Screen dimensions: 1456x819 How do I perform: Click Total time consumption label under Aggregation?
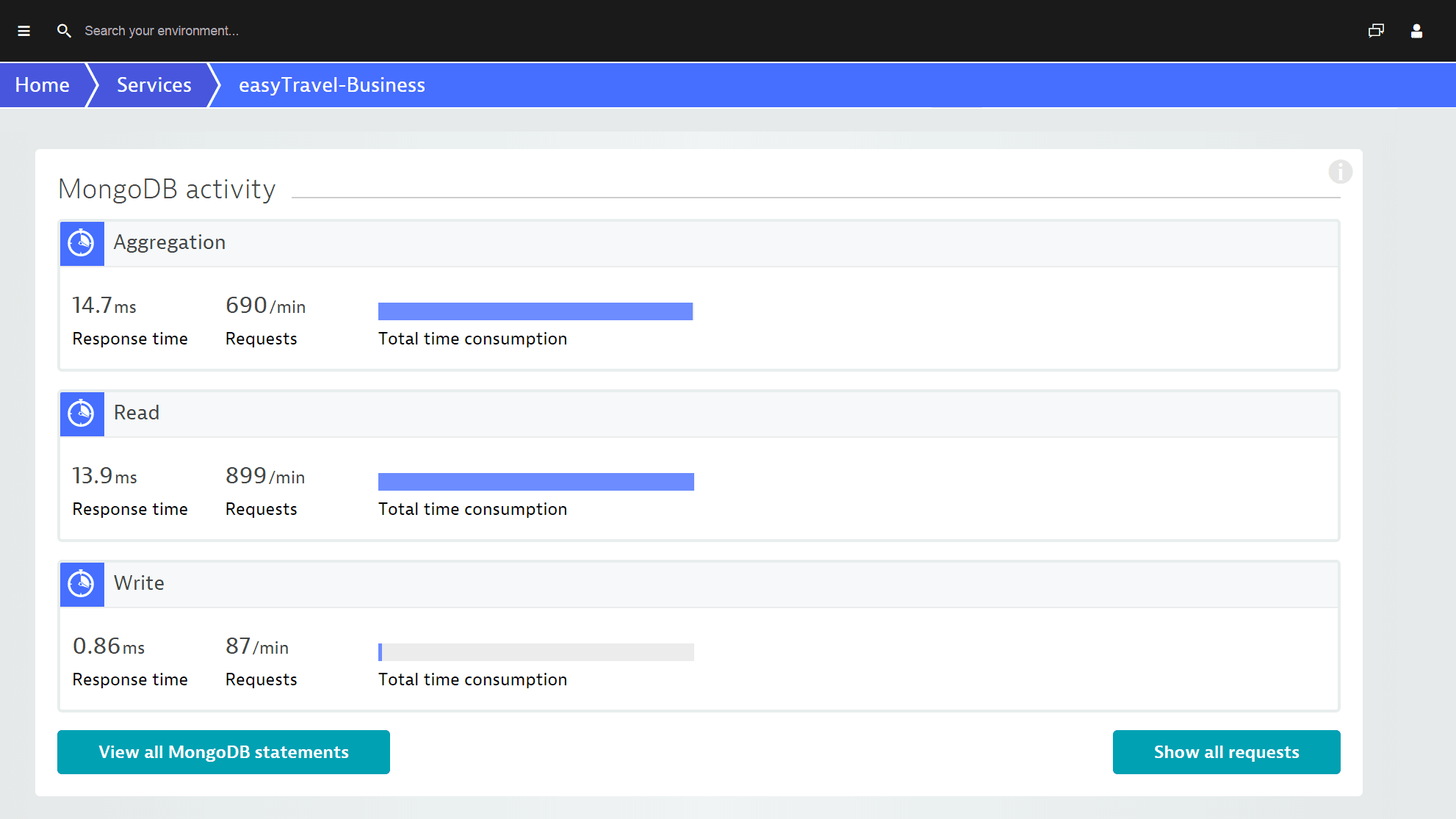click(x=472, y=339)
